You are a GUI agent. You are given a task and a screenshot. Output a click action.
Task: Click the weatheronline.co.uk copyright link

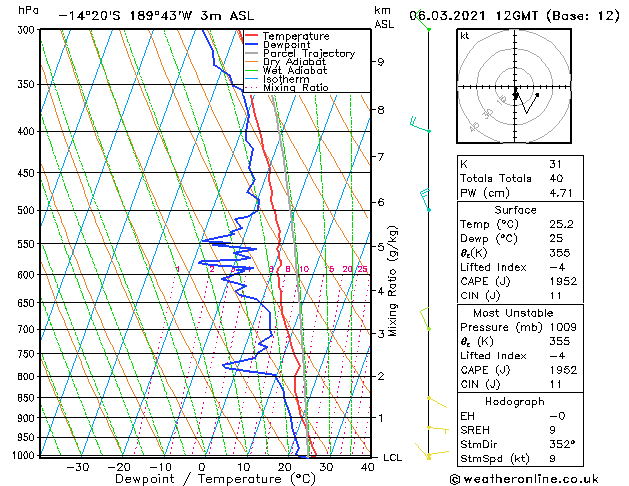(x=524, y=479)
